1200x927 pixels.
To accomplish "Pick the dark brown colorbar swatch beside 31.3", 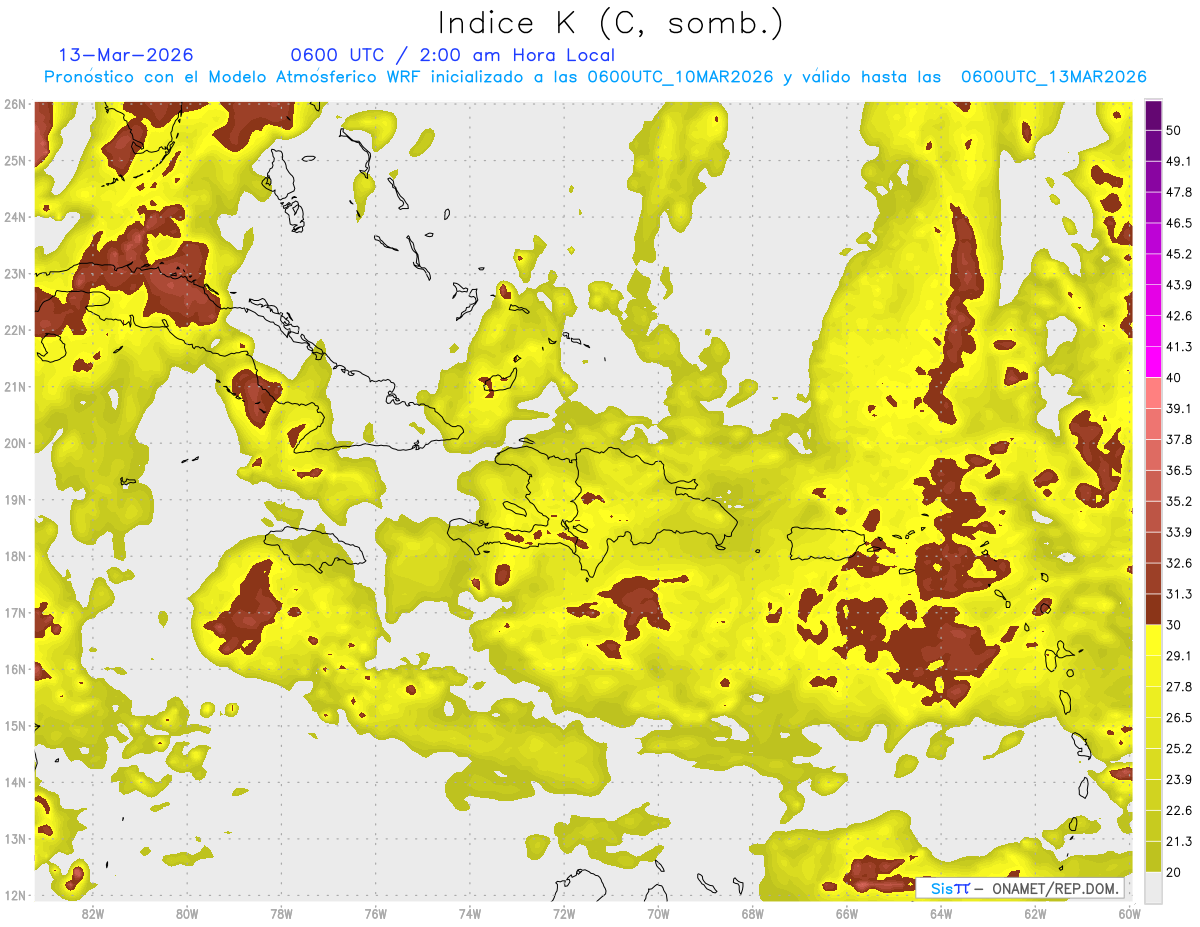I will tap(1153, 610).
